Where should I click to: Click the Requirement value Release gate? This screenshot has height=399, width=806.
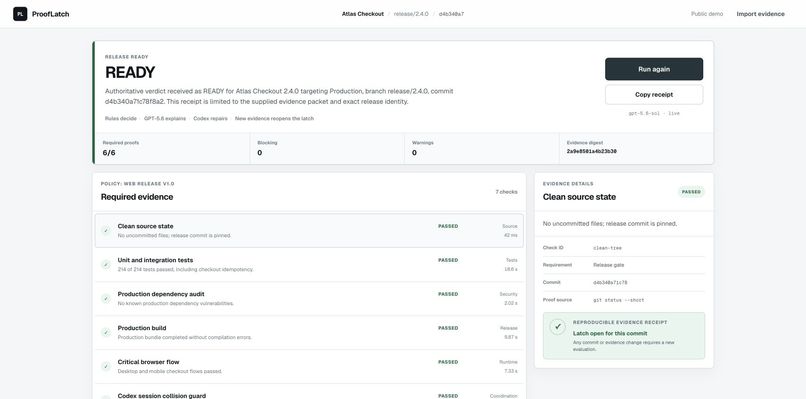coord(609,265)
